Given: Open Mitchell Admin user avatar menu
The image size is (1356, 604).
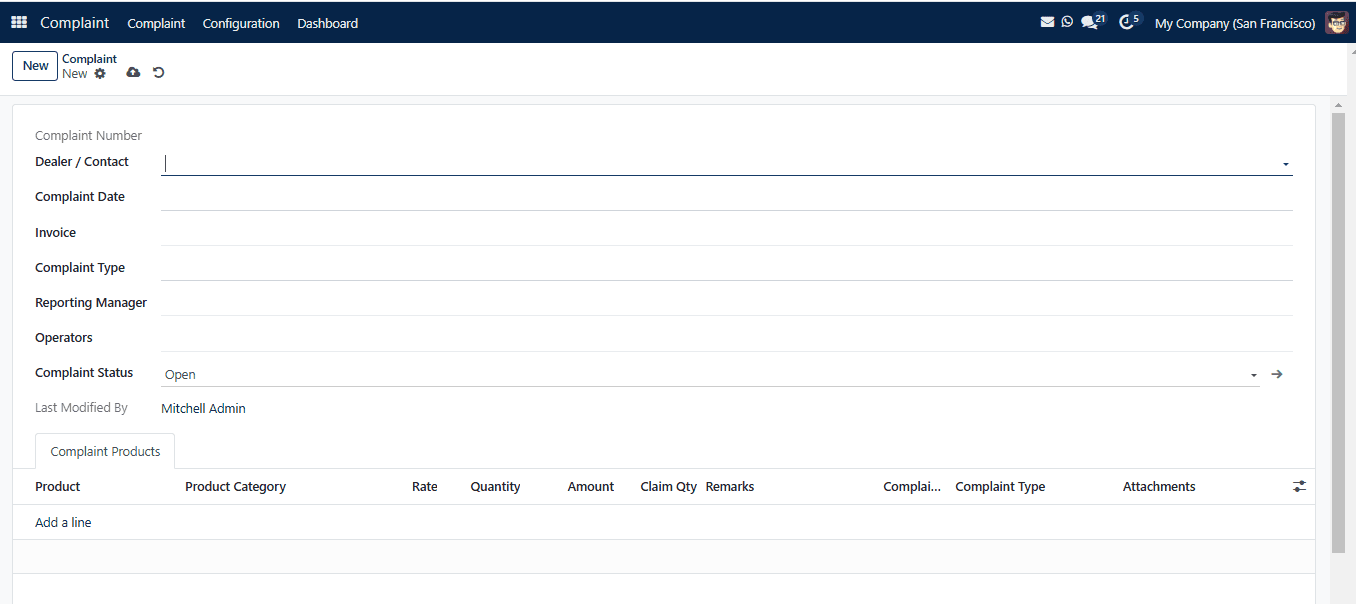Looking at the screenshot, I should coord(1337,22).
